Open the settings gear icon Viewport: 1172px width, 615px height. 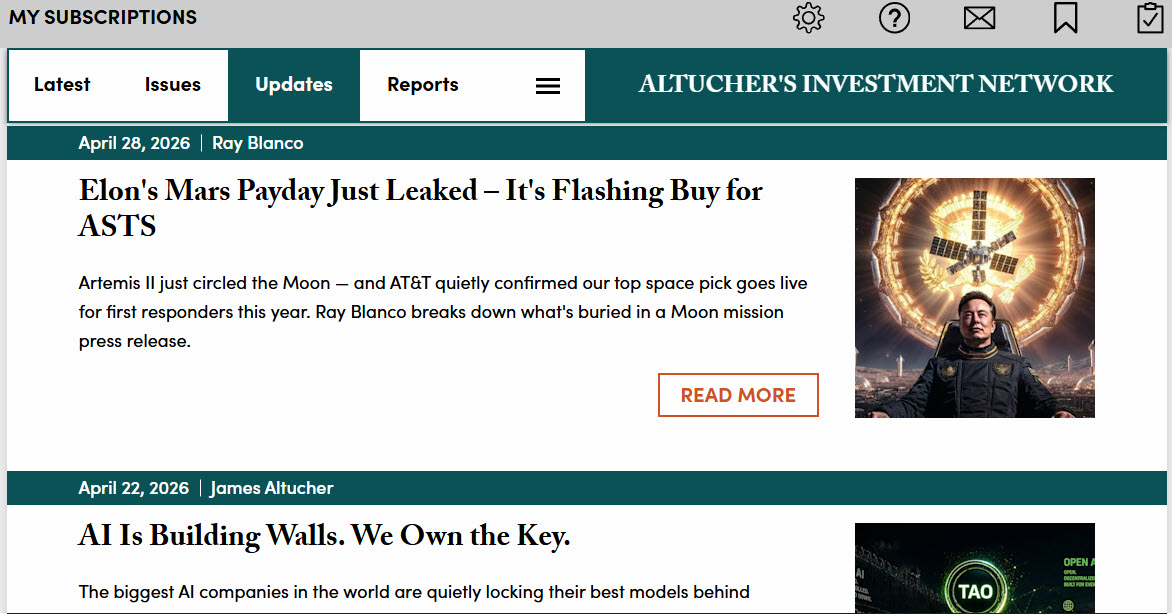point(808,18)
